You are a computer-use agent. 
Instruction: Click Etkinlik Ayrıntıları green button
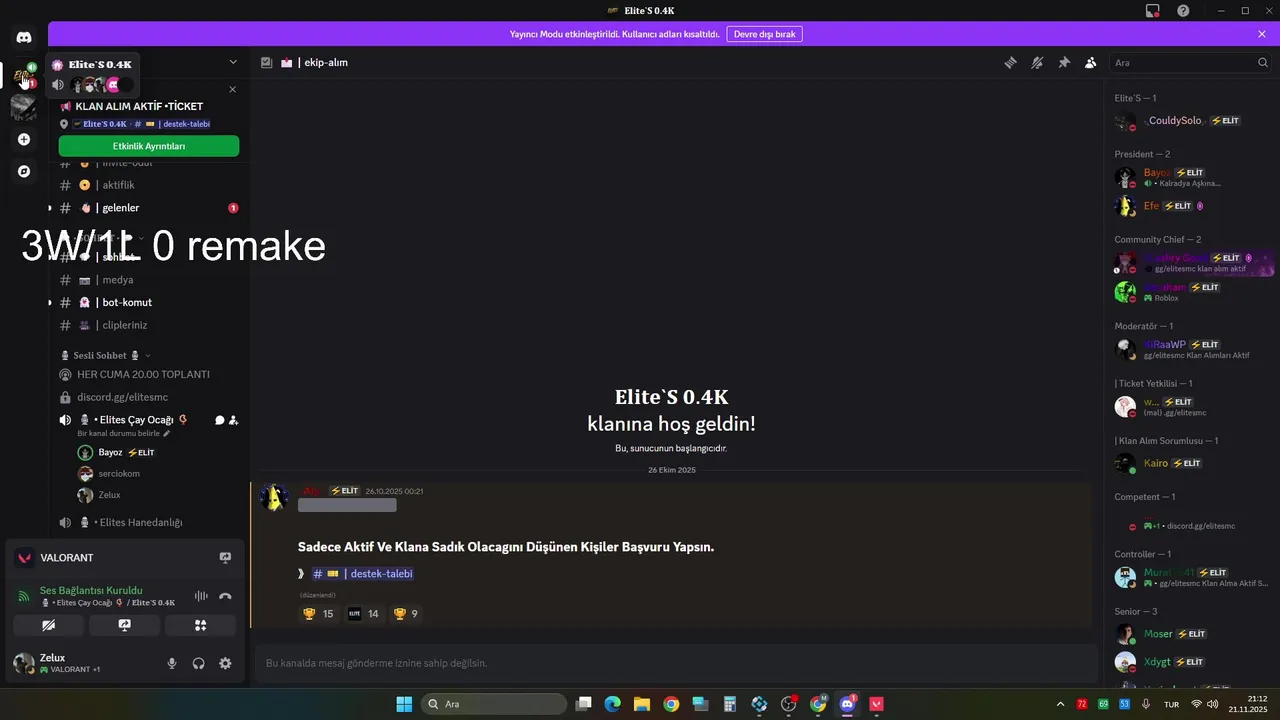pyautogui.click(x=149, y=146)
